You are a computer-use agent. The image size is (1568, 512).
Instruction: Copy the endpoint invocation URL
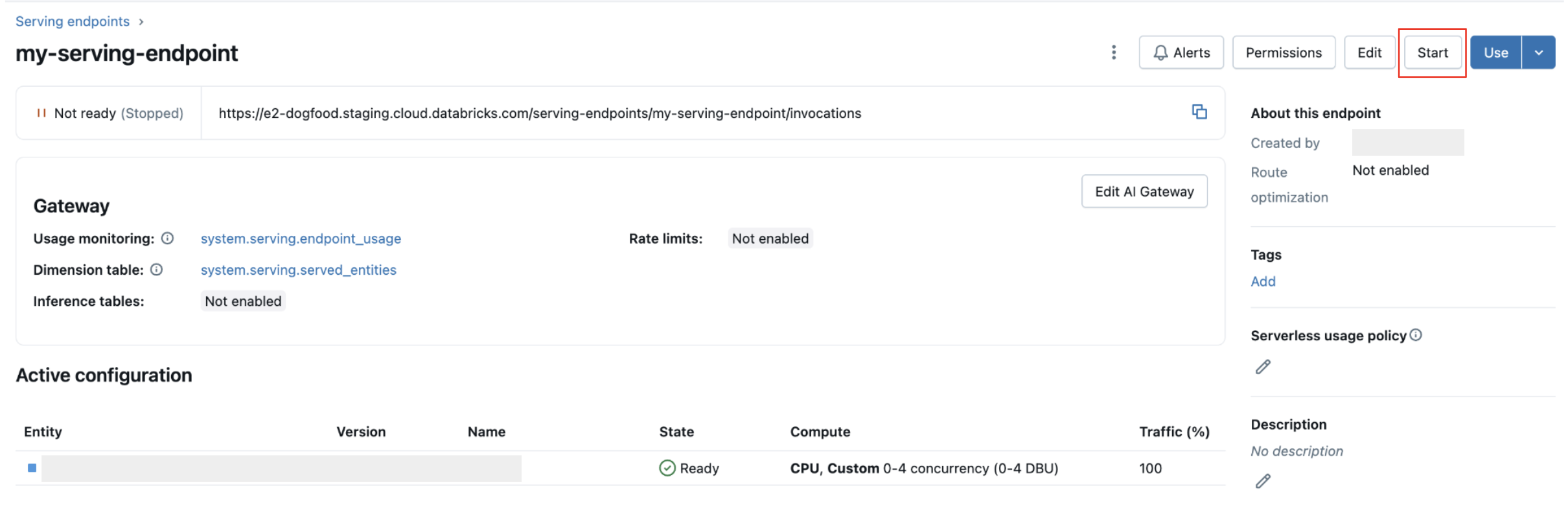pos(1200,112)
